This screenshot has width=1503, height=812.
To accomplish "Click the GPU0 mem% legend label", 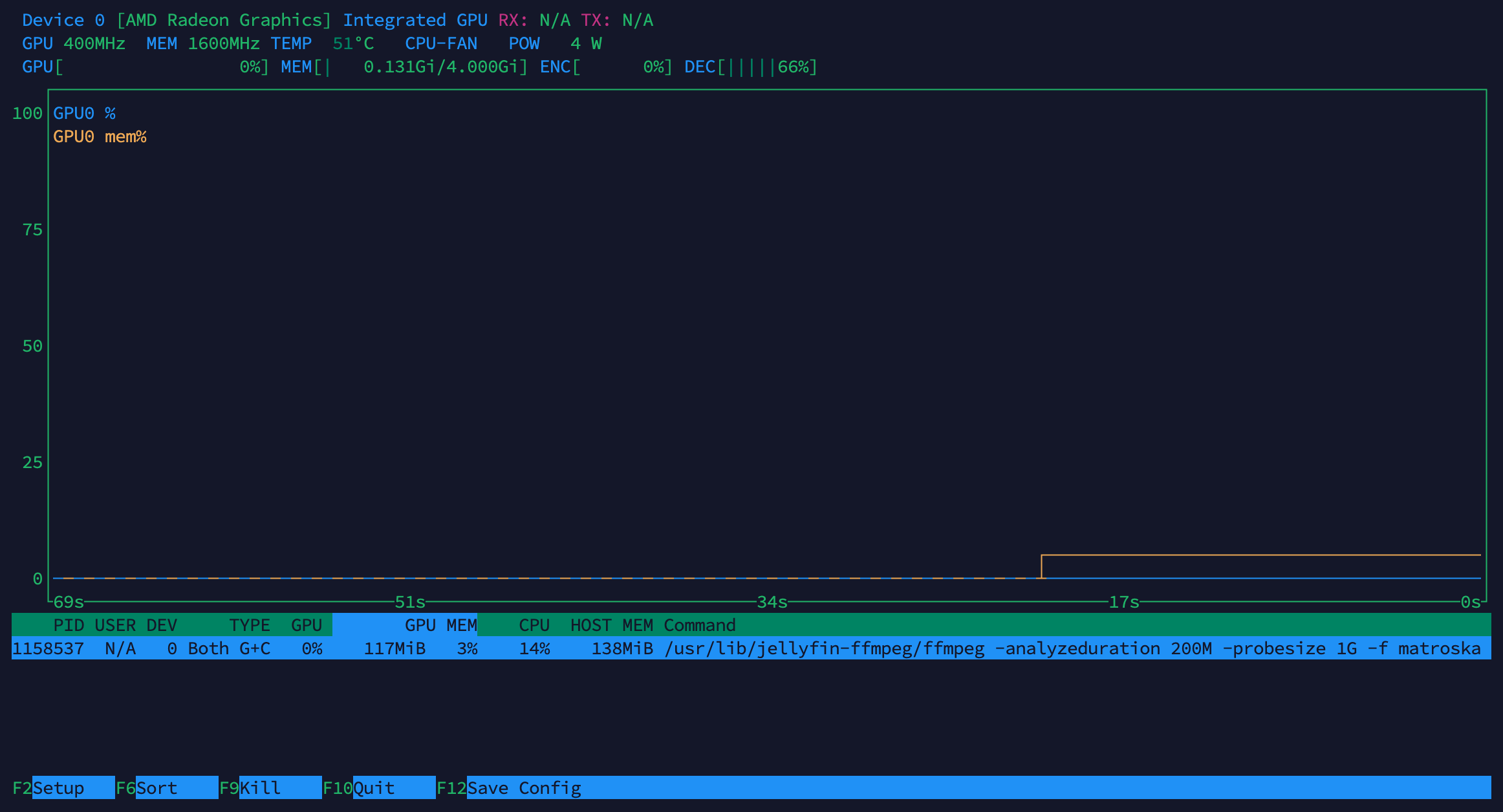I will [x=100, y=136].
